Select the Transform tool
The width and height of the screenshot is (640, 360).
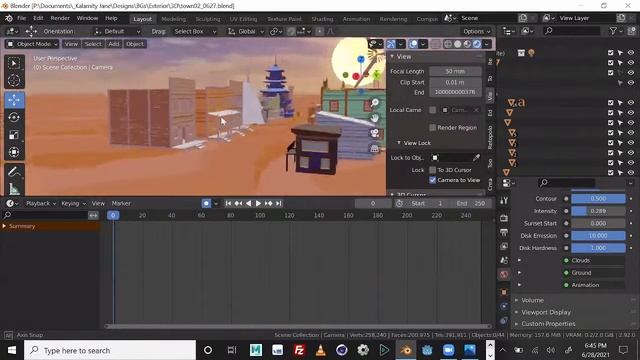point(14,152)
